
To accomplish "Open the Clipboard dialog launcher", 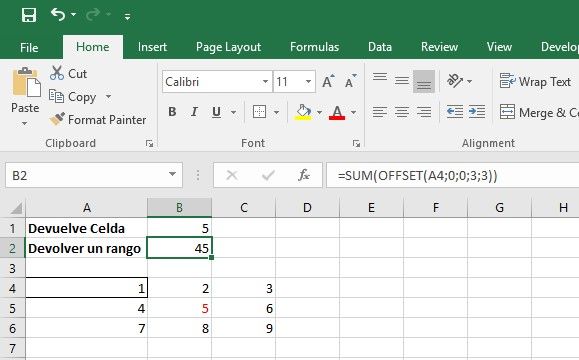I will point(149,143).
